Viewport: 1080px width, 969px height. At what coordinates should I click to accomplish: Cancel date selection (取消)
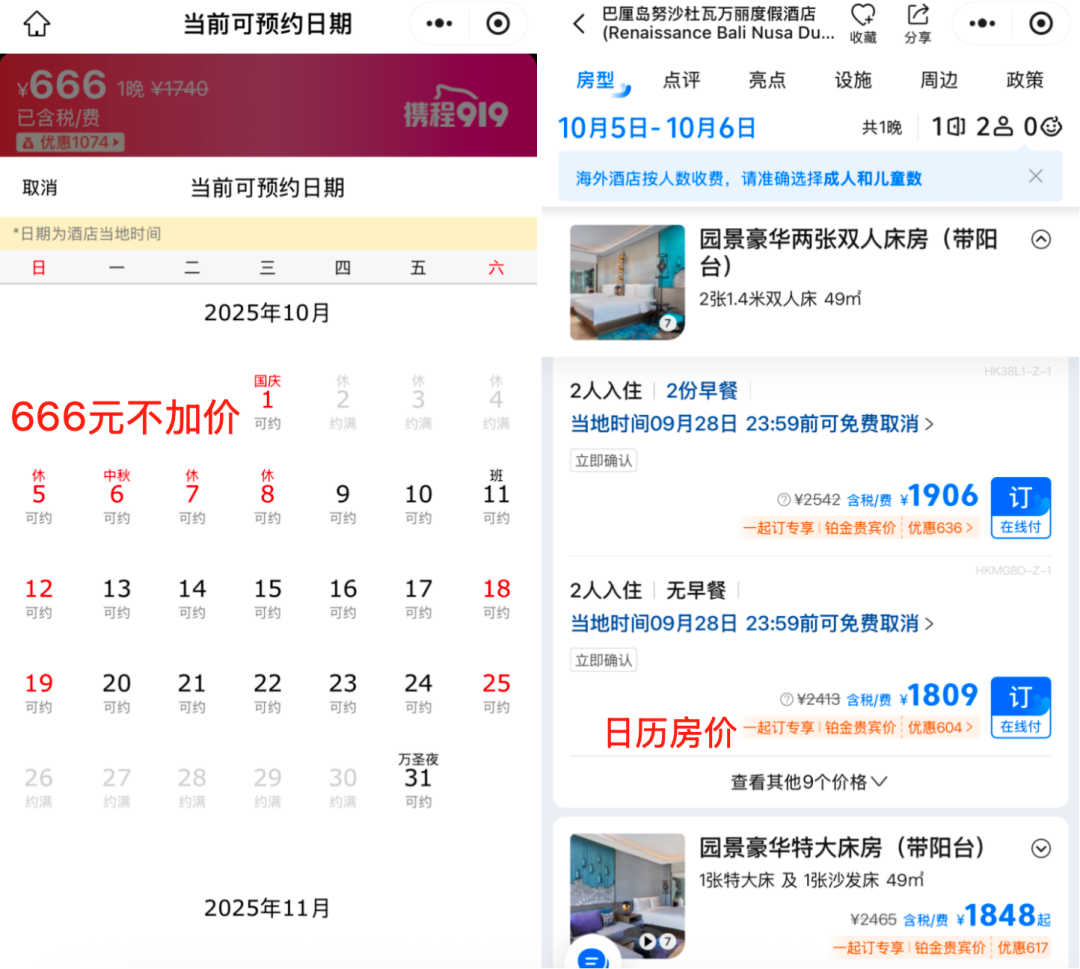(x=40, y=187)
